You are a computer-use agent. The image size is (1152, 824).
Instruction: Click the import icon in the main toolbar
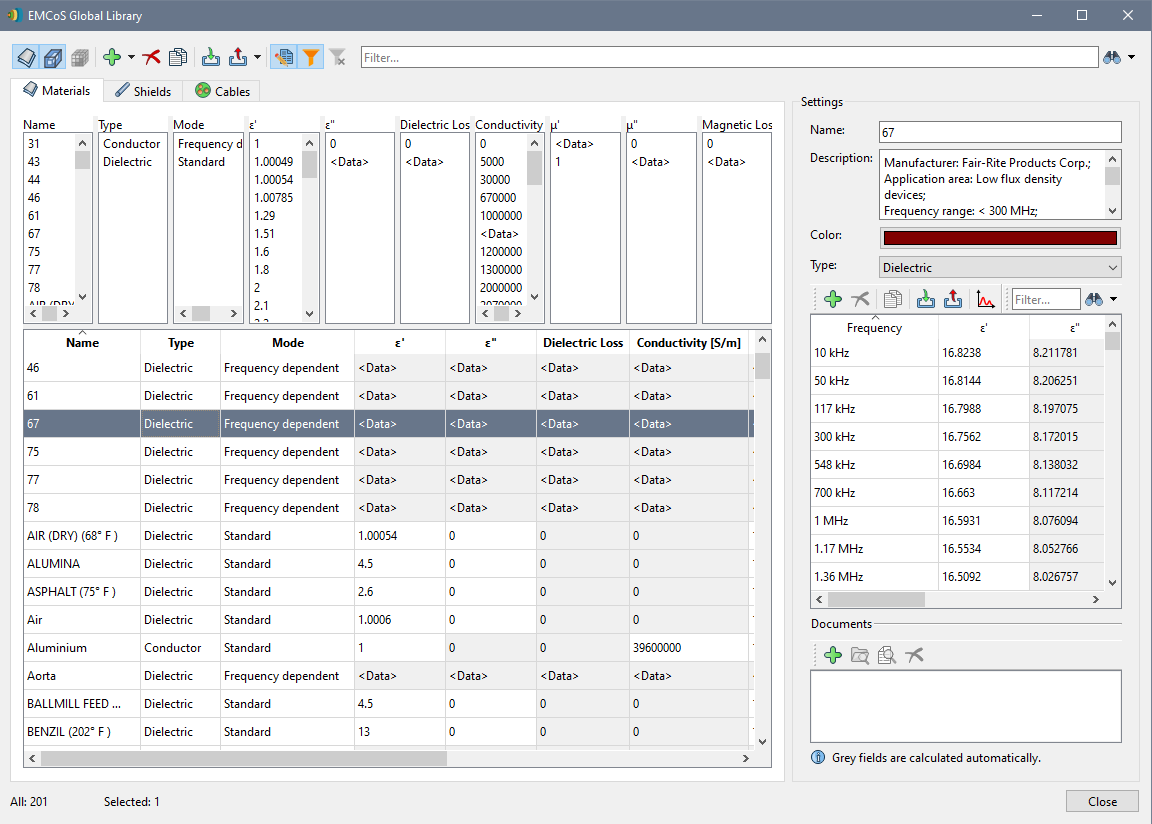(211, 57)
